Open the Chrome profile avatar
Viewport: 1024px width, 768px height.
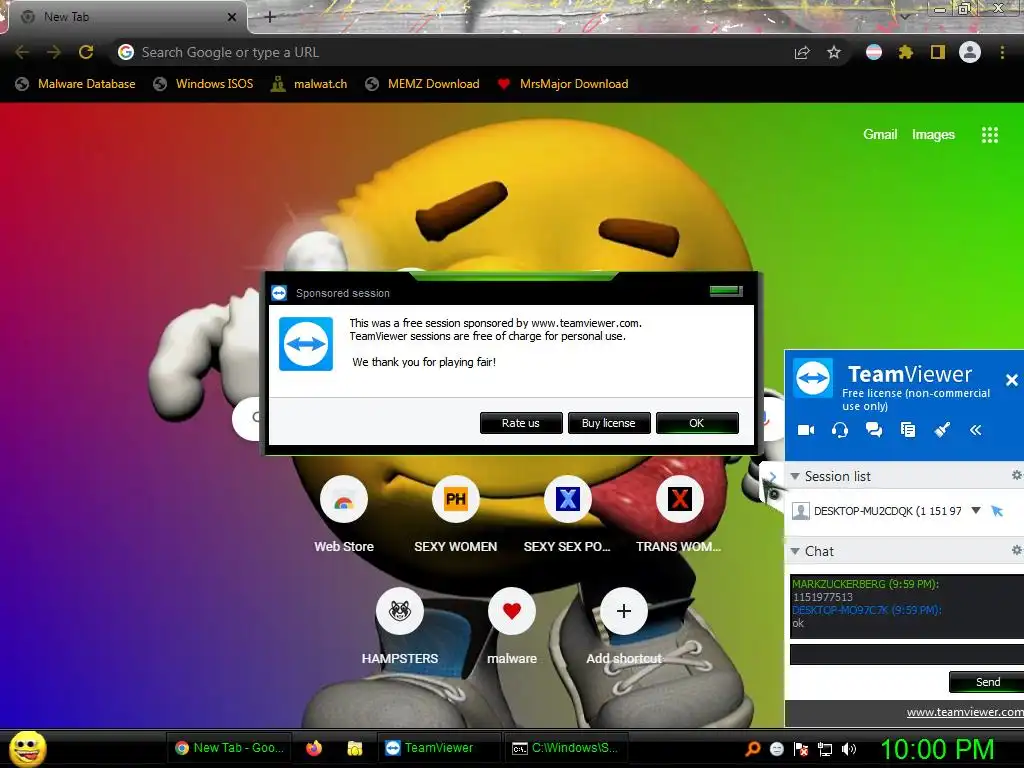[x=970, y=52]
